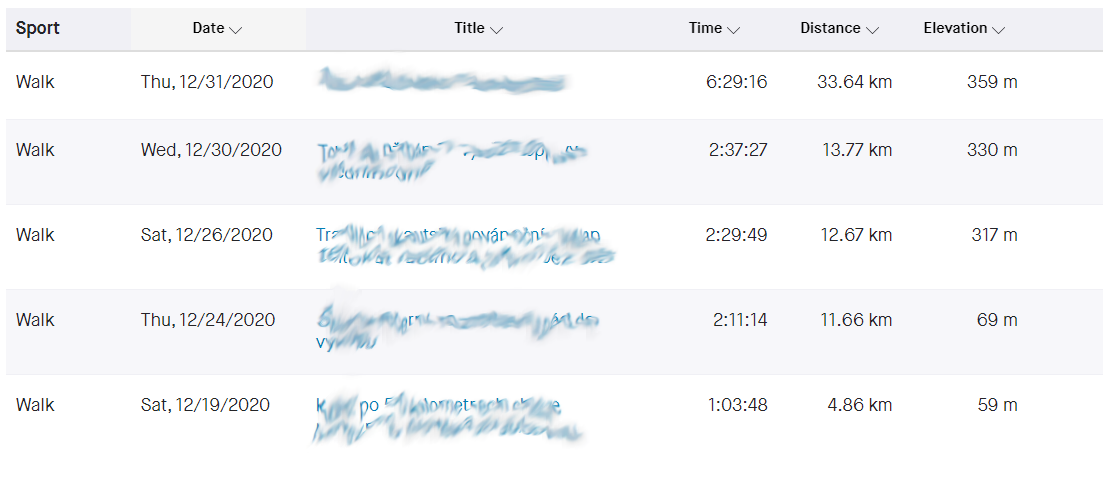Click the sort chevron next to Date
This screenshot has height=488, width=1112.
236,30
